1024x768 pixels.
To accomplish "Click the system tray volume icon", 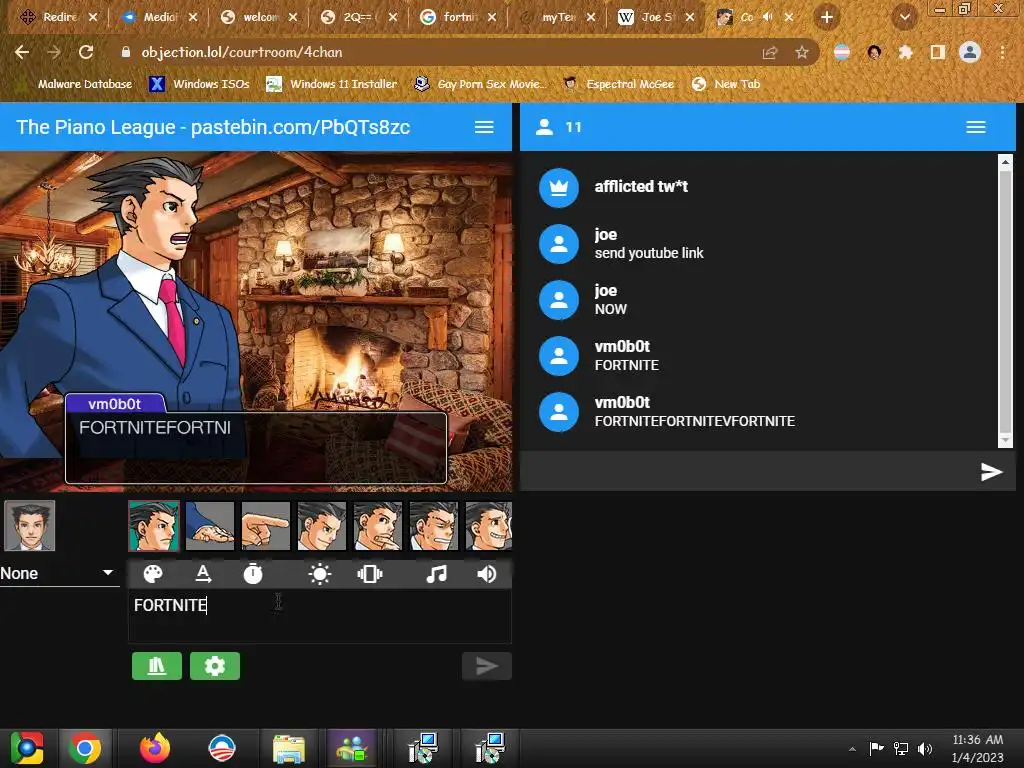I will [x=925, y=748].
